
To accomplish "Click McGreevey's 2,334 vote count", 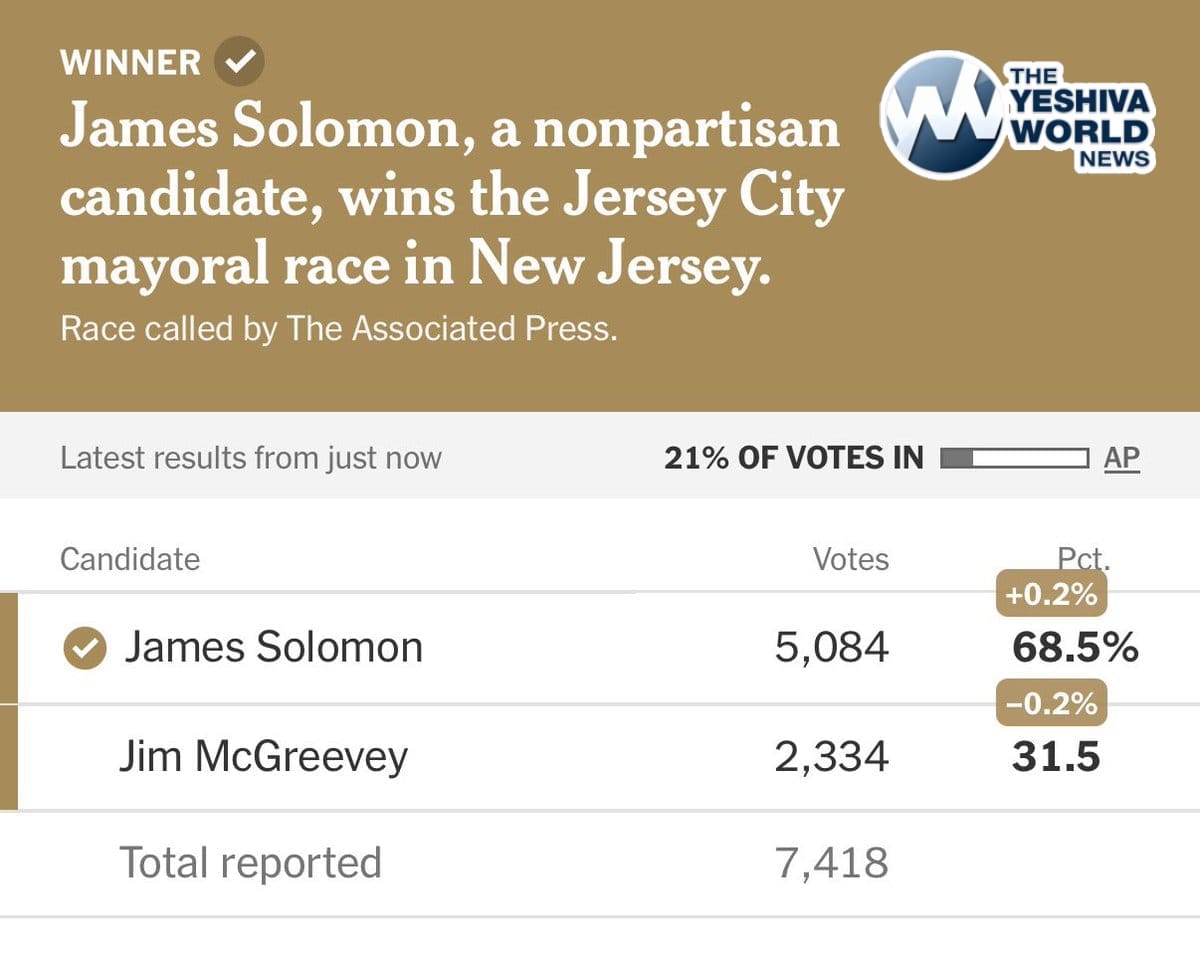I will coord(831,757).
